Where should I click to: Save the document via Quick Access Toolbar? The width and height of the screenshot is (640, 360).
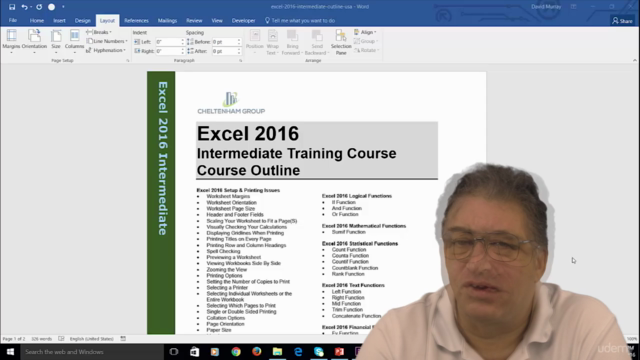tap(12, 7)
